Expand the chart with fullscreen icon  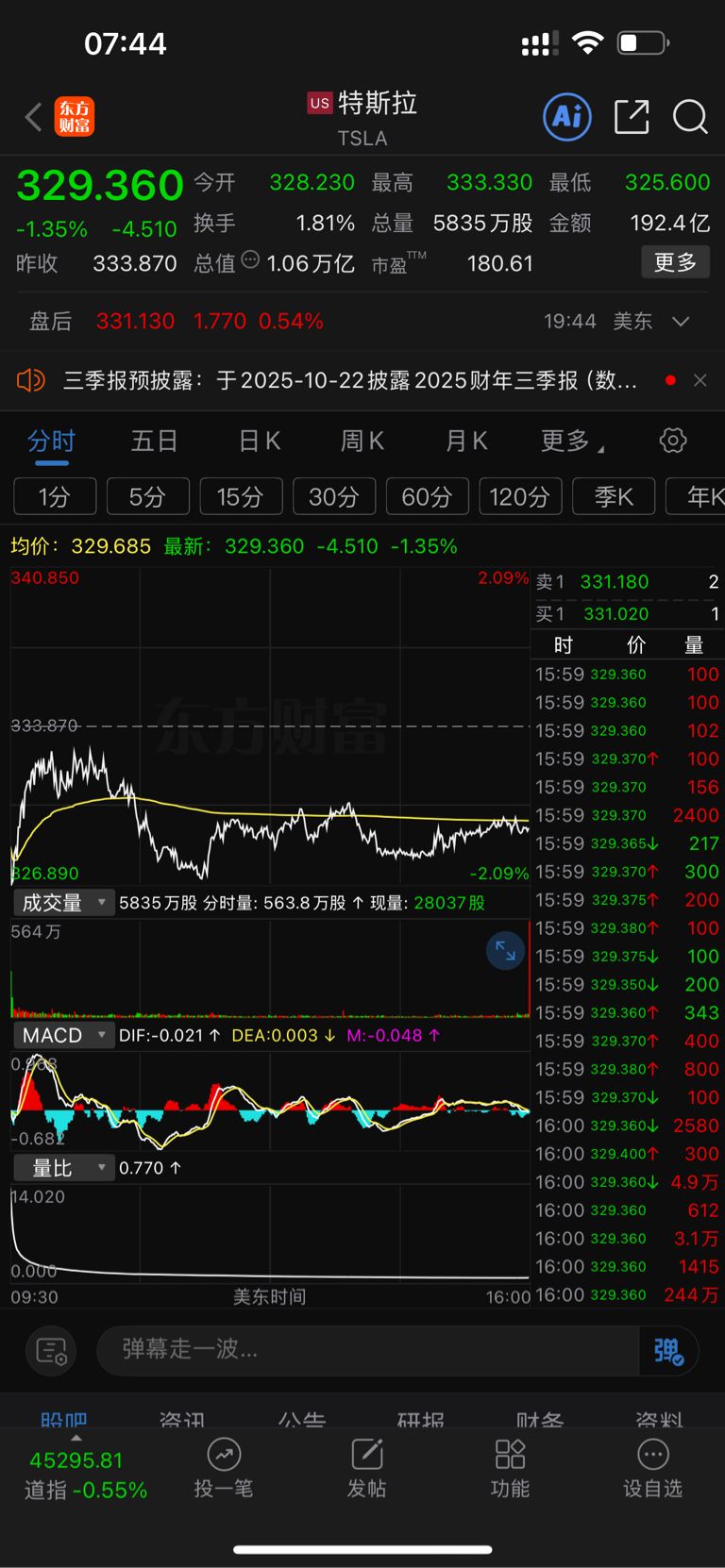505,951
